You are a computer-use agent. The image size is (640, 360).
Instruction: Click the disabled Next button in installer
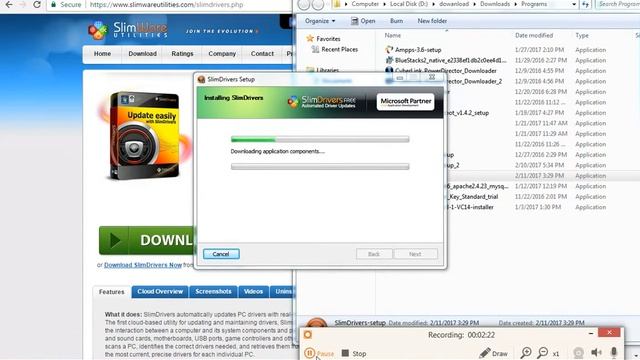[415, 254]
